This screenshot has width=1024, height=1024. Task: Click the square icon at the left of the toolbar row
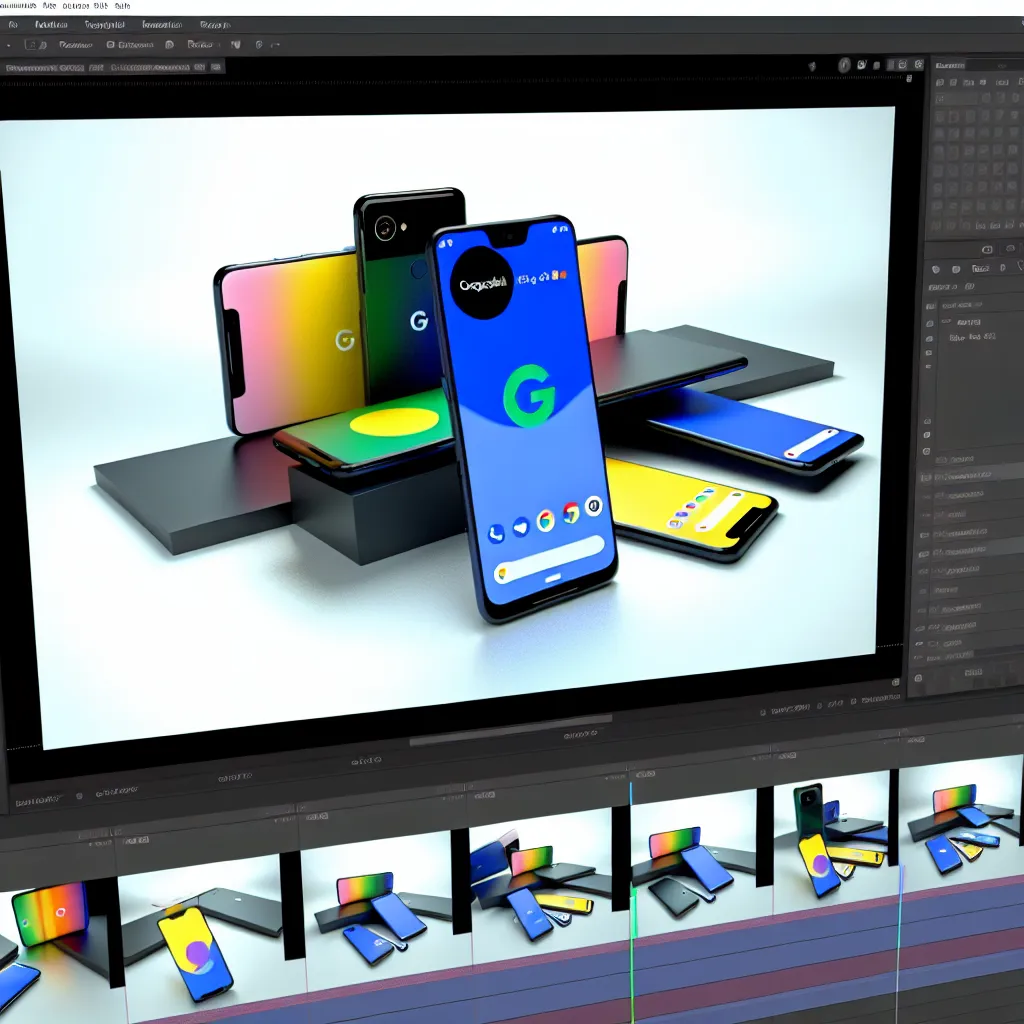[x=30, y=44]
